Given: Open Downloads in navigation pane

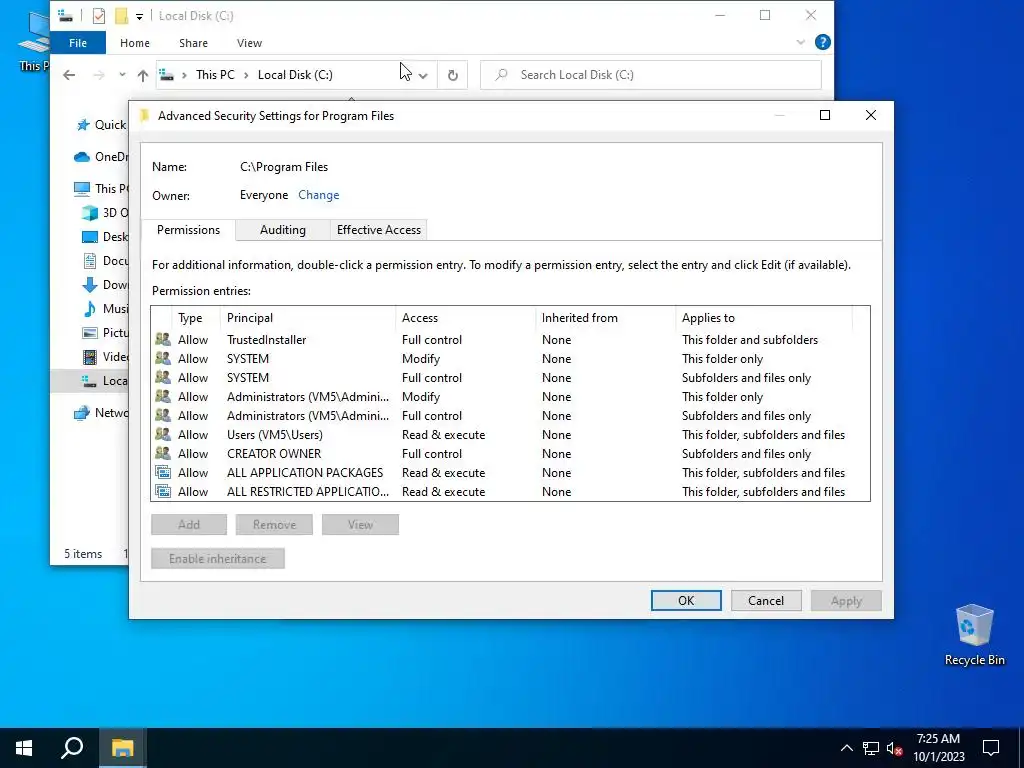Looking at the screenshot, I should pyautogui.click(x=104, y=285).
